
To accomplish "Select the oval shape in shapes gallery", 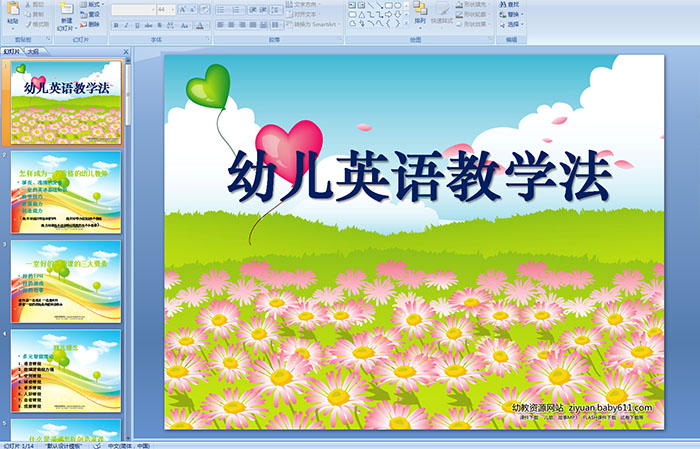I will 397,5.
